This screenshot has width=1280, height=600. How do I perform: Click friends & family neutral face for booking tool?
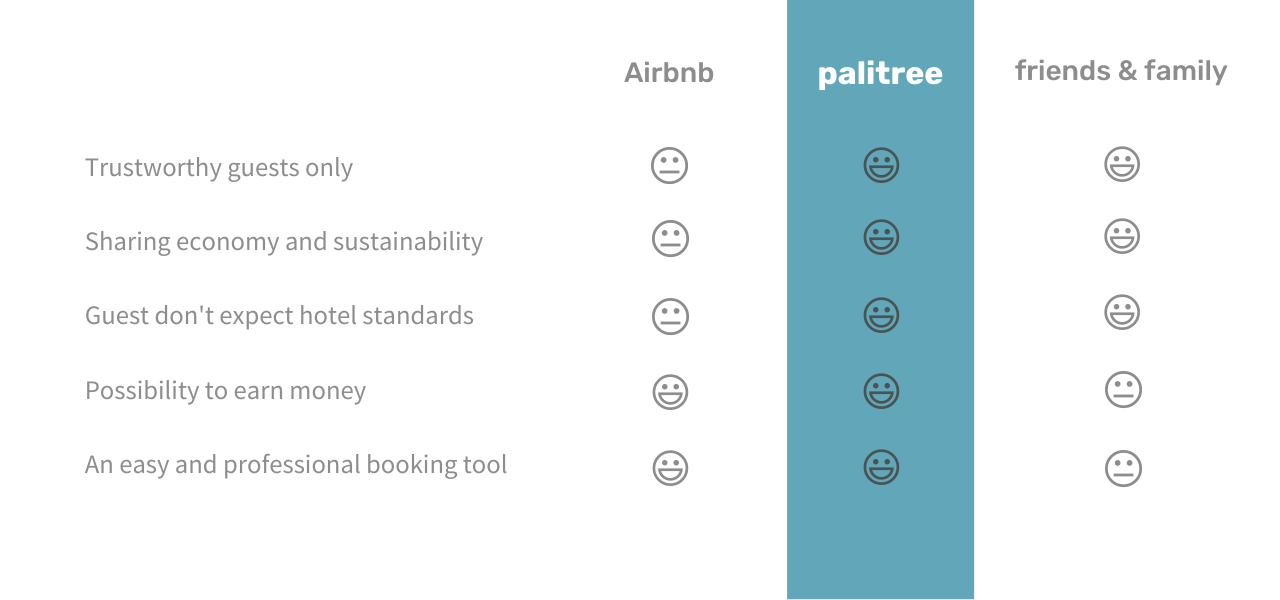[1123, 468]
